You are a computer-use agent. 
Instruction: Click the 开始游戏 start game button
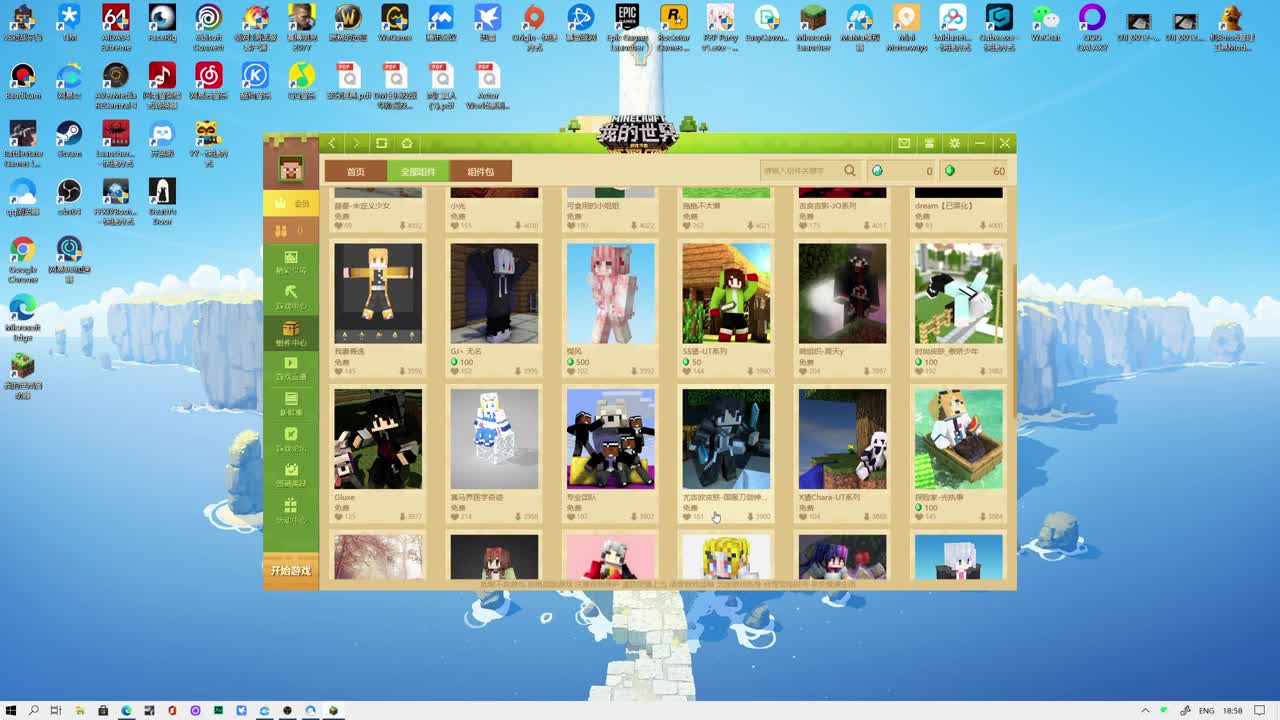pos(291,571)
